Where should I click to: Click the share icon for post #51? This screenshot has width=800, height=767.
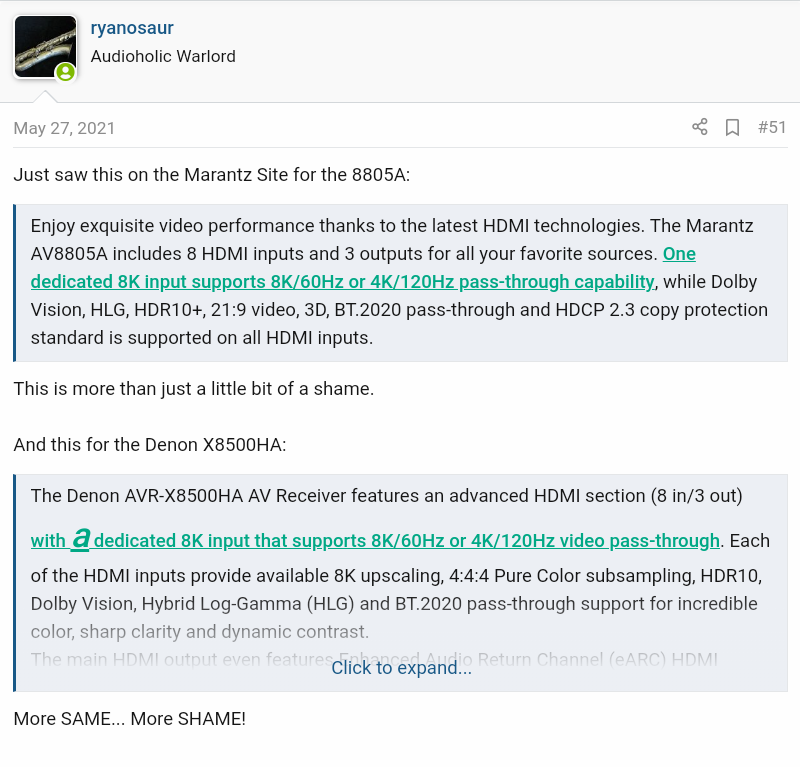click(x=700, y=127)
